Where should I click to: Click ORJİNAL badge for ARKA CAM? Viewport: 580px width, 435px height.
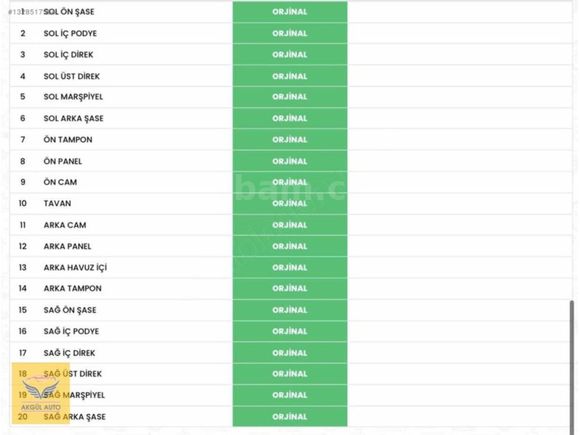(x=290, y=225)
